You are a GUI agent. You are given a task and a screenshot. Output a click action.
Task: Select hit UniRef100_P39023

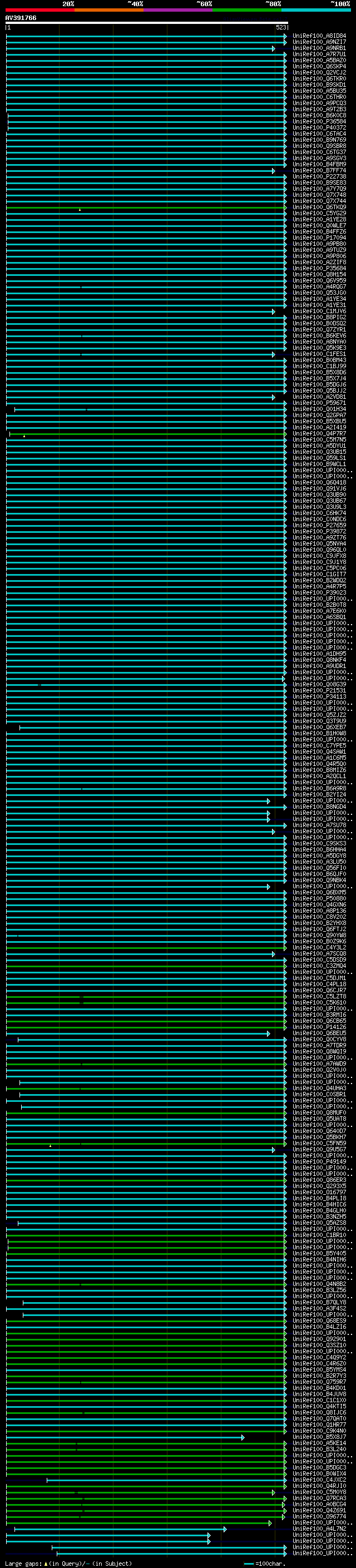click(319, 592)
